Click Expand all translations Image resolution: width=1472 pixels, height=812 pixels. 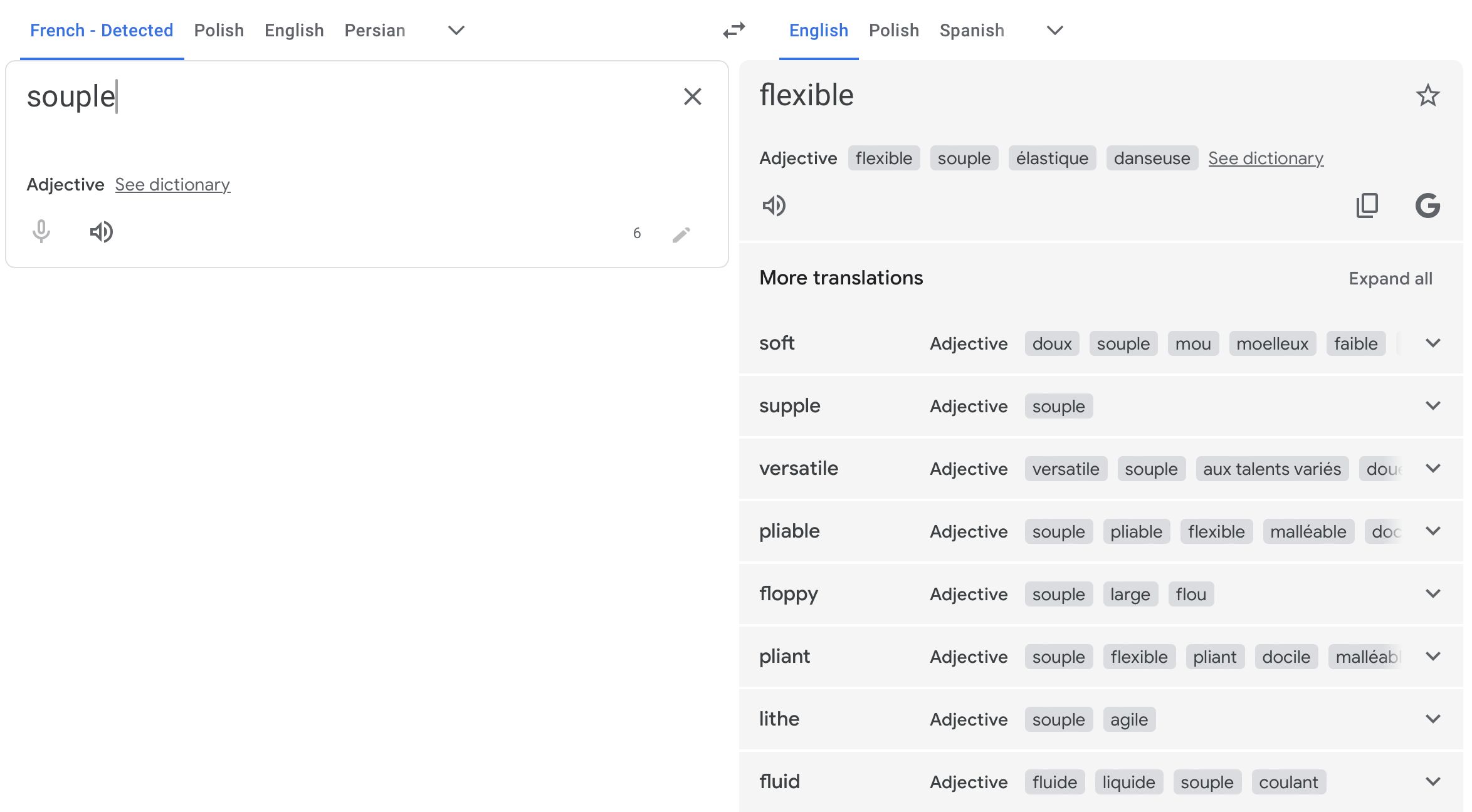[x=1391, y=278]
